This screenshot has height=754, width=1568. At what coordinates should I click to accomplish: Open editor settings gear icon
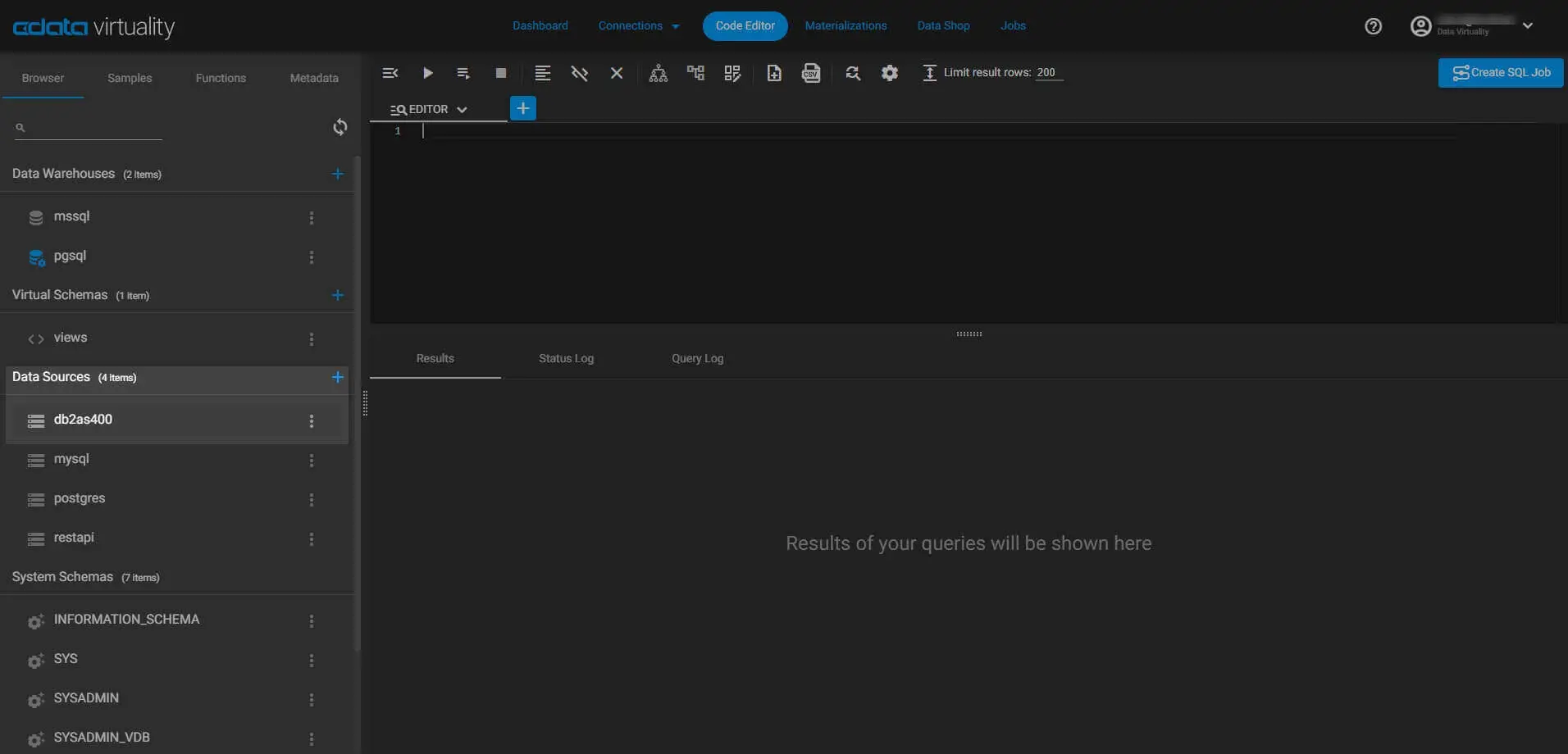point(890,73)
